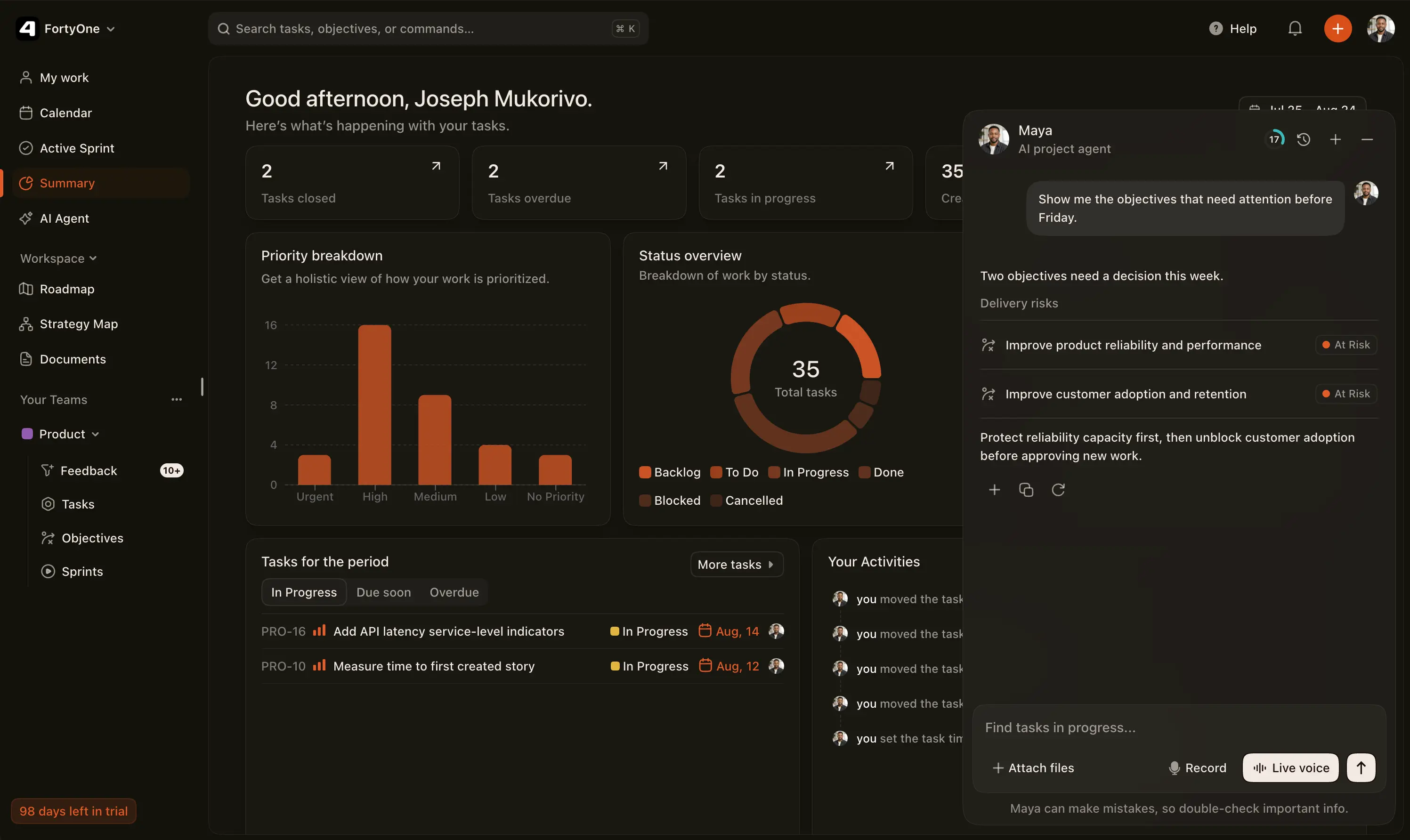Start a new Maya chat with plus icon
Image resolution: width=1410 pixels, height=840 pixels.
1335,139
